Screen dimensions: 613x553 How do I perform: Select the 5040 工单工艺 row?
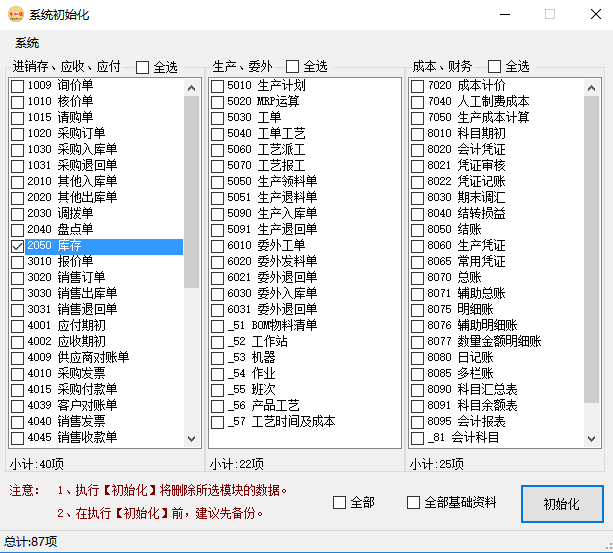(x=305, y=134)
